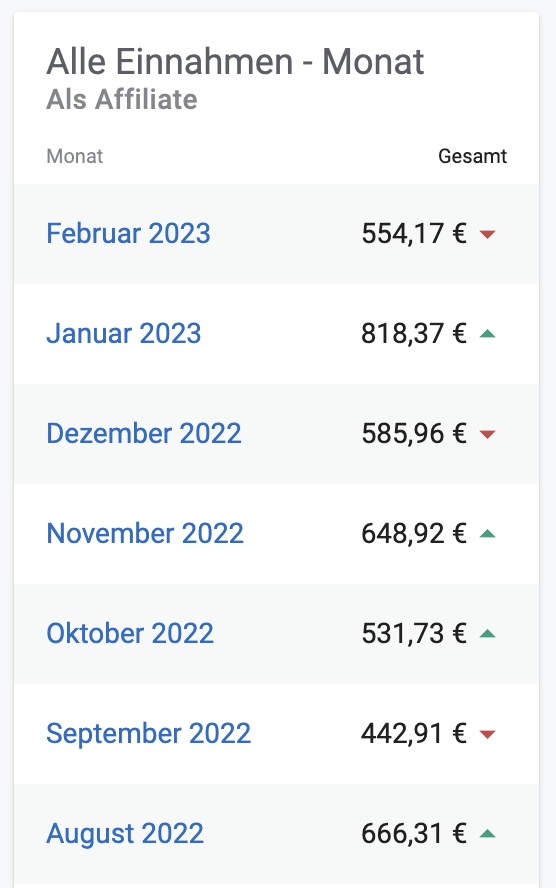Click red down arrow beside 442,91 €
The width and height of the screenshot is (556, 888).
(487, 734)
